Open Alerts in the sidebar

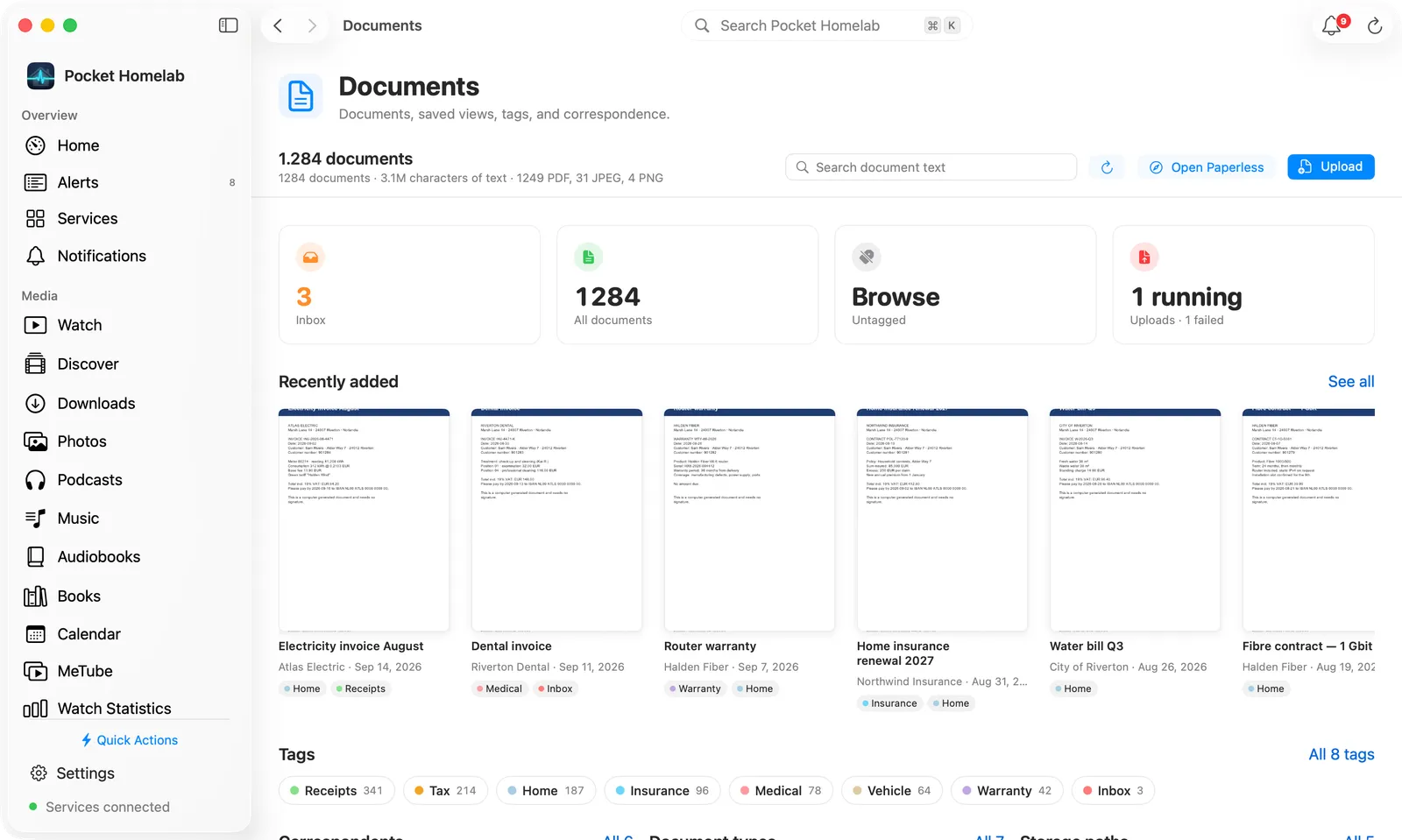pos(130,182)
